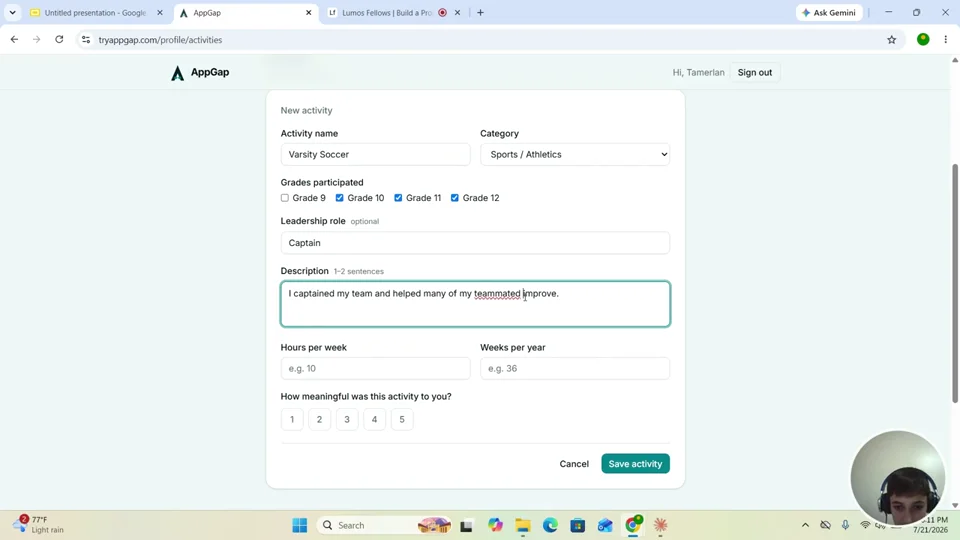Click the Ask Gemini button
Image resolution: width=960 pixels, height=540 pixels.
pos(829,12)
